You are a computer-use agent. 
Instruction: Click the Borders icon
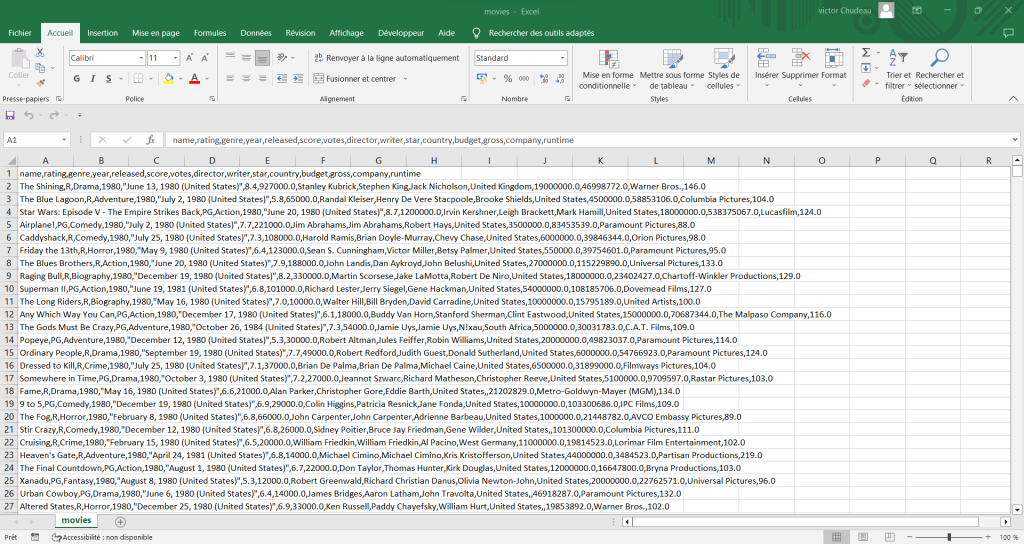point(138,78)
